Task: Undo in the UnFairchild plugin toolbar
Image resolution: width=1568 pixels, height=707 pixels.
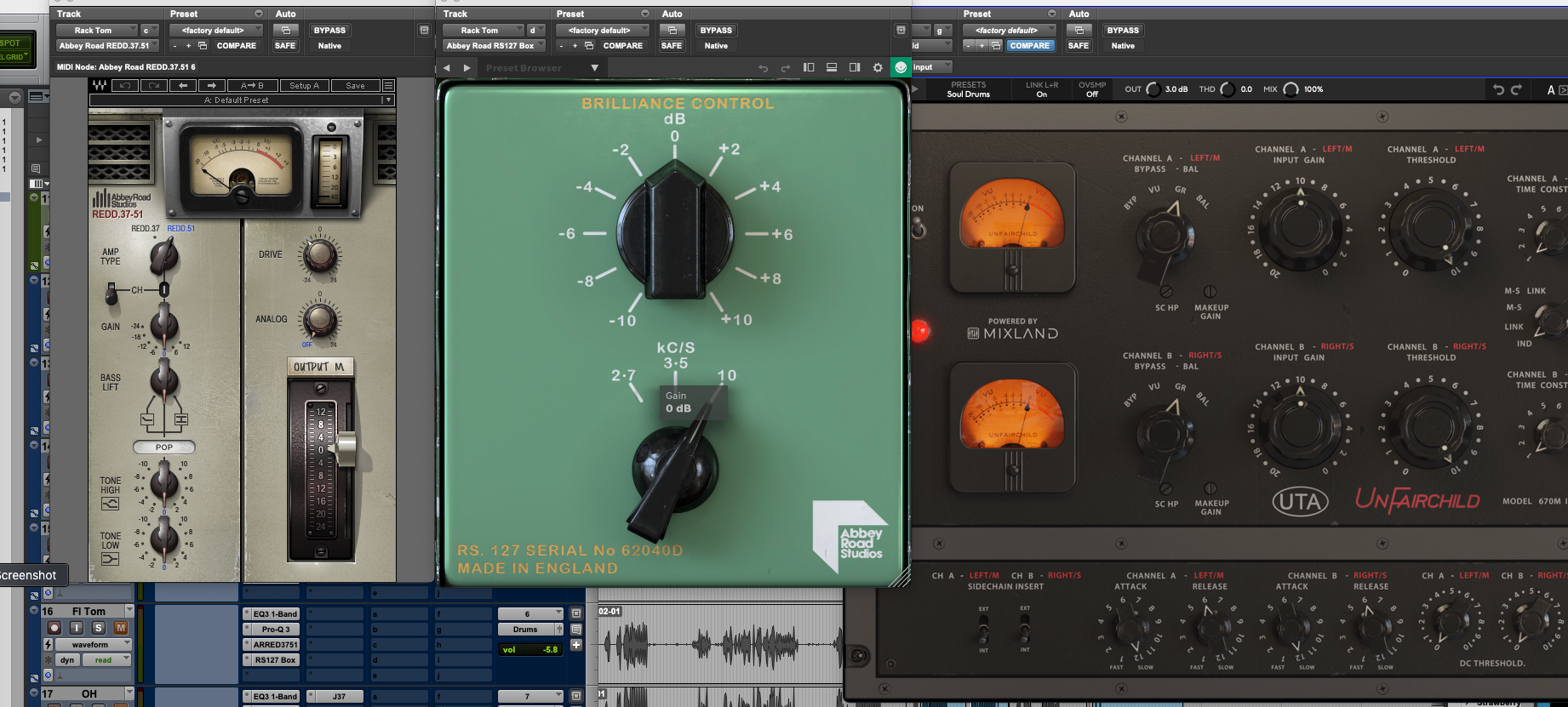Action: coord(1498,89)
